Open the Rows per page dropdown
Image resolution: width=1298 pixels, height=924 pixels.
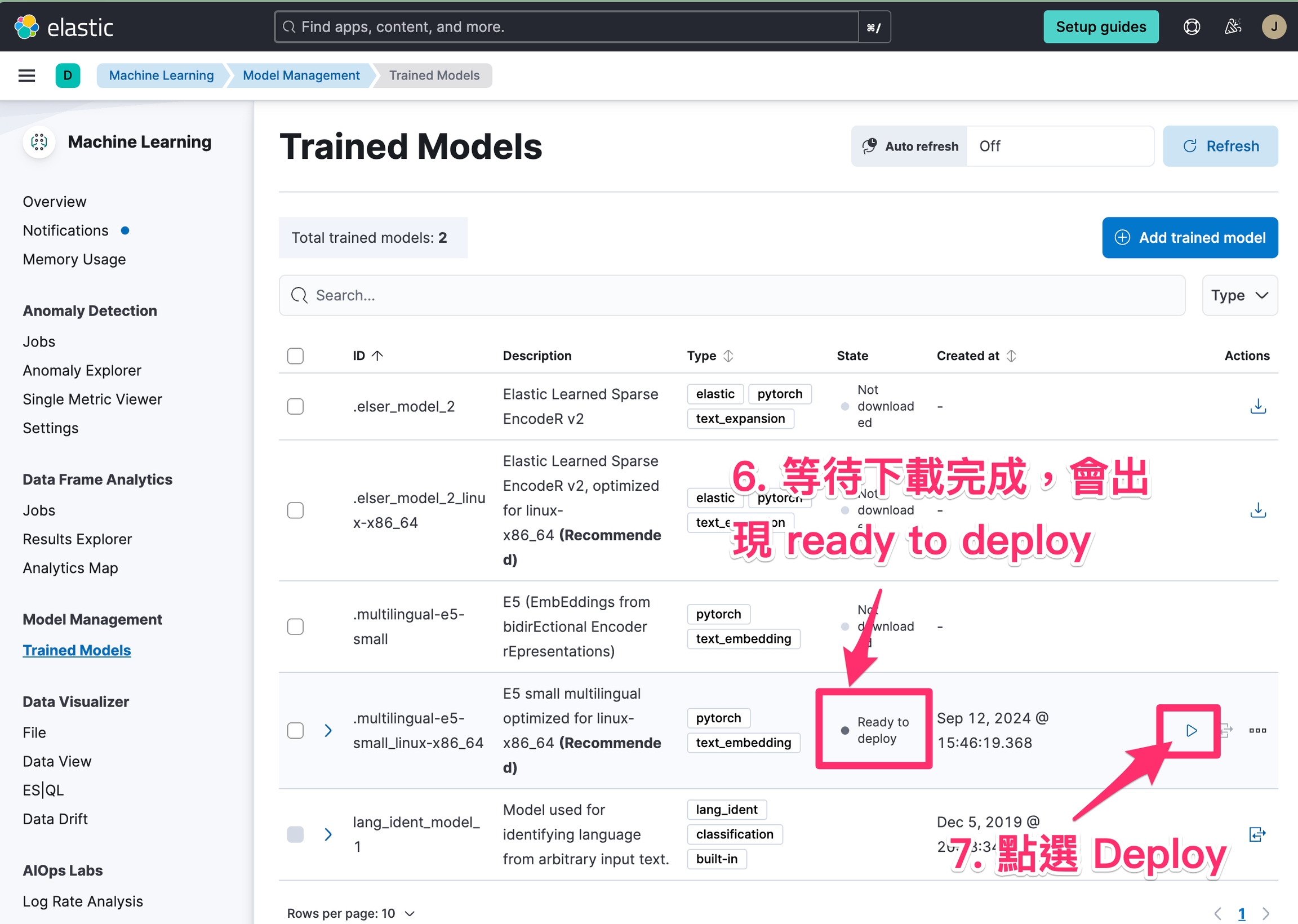(x=350, y=913)
